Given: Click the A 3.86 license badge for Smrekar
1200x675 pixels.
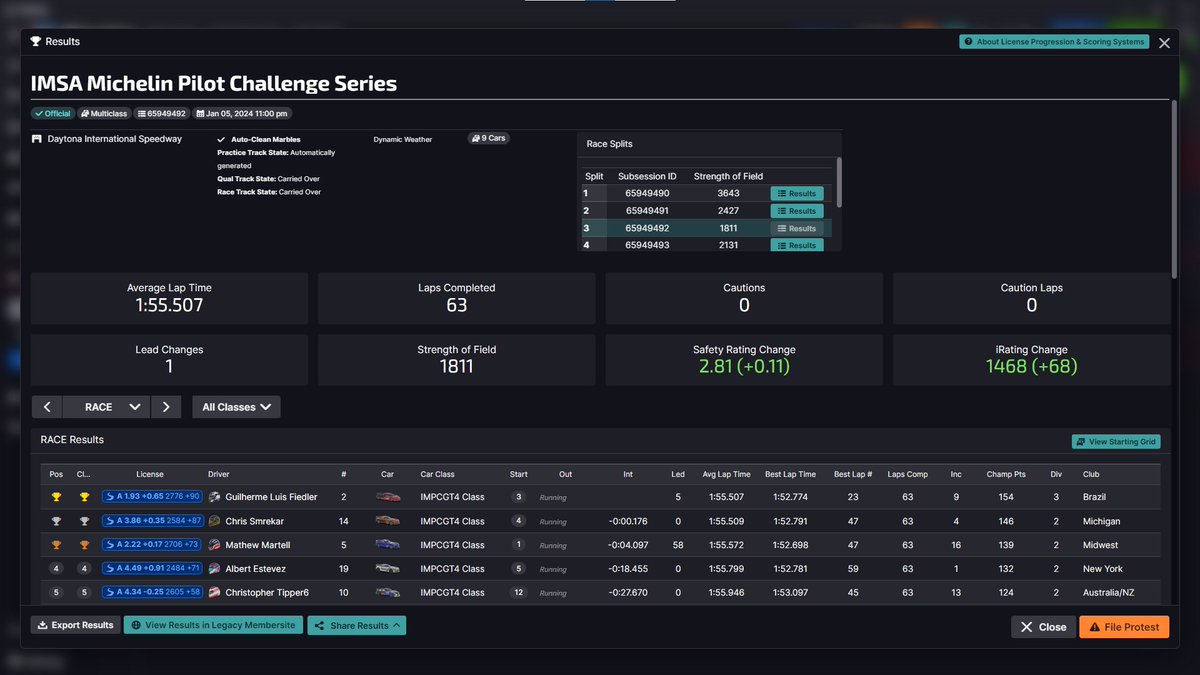Looking at the screenshot, I should pyautogui.click(x=152, y=521).
